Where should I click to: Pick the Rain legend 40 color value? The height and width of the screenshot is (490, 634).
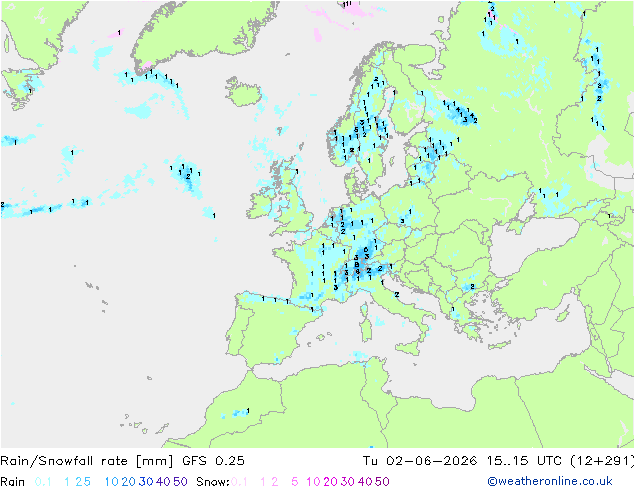pyautogui.click(x=163, y=482)
